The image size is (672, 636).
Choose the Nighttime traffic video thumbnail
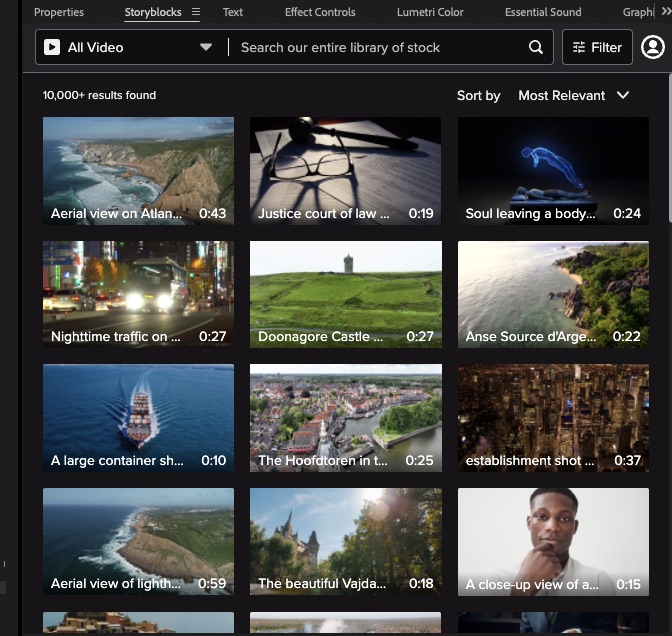click(138, 293)
